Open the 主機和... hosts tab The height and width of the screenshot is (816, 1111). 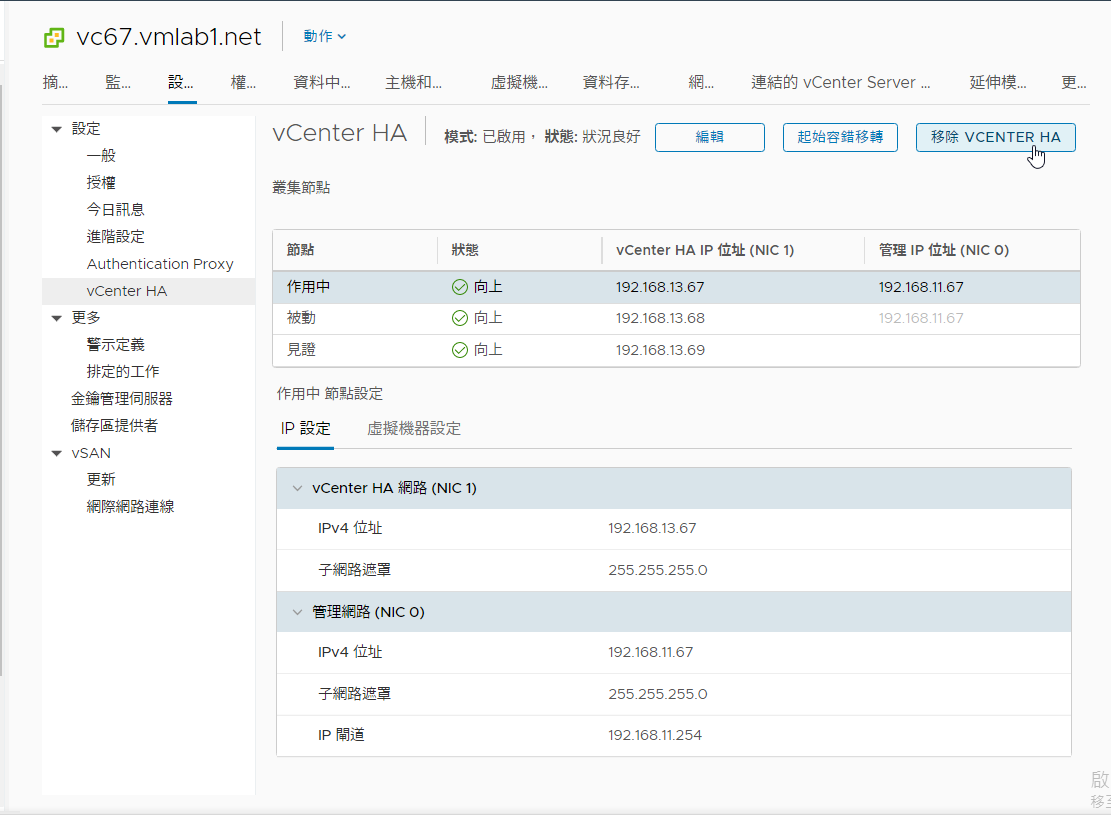pos(413,83)
